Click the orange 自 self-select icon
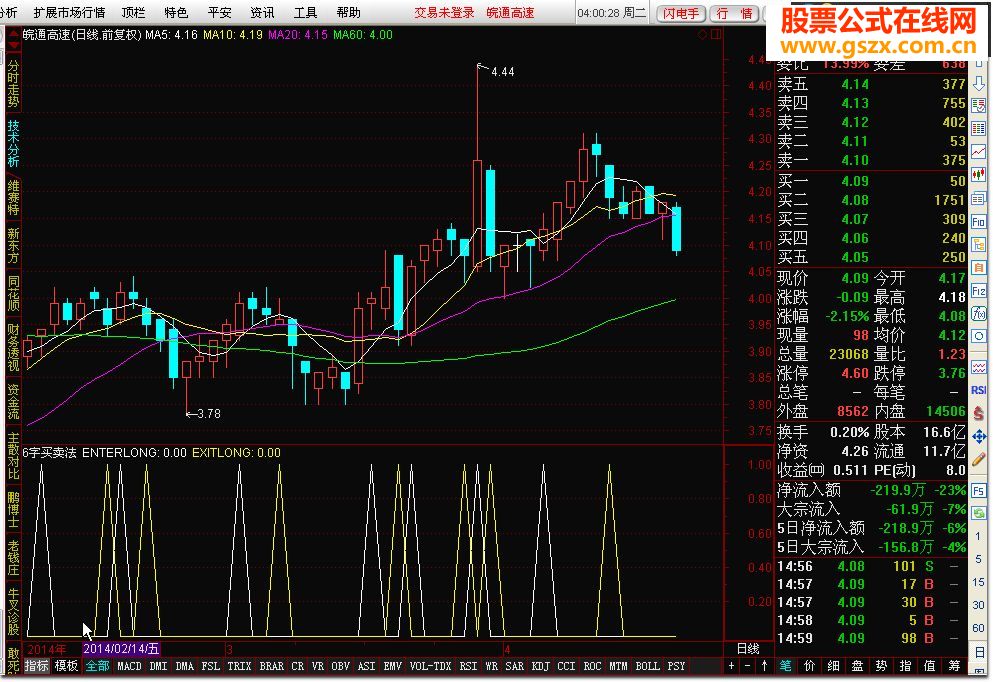The height and width of the screenshot is (682, 993). tap(979, 267)
